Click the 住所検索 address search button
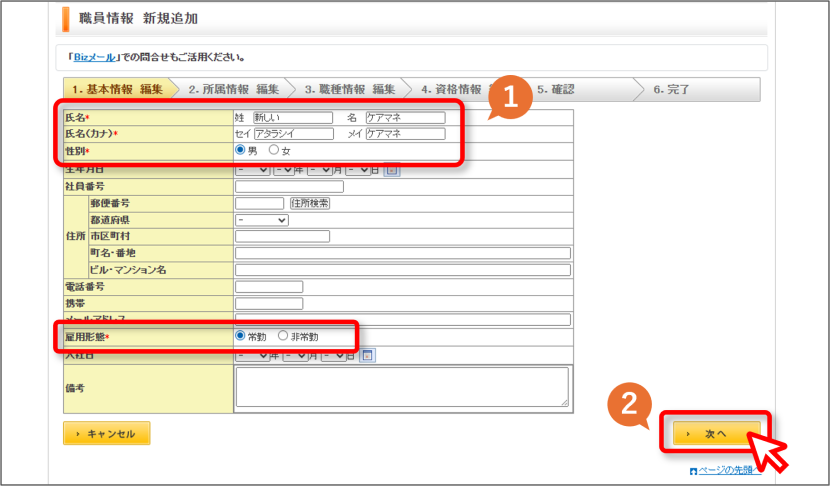 (x=310, y=203)
